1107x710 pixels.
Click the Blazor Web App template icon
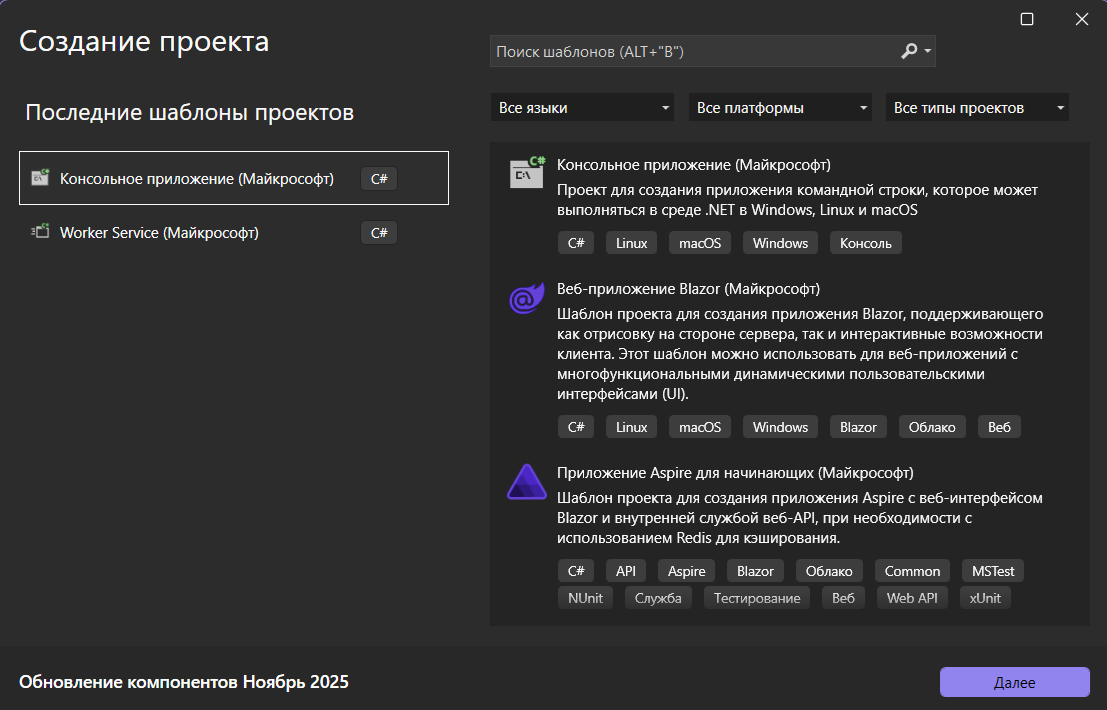tap(526, 298)
